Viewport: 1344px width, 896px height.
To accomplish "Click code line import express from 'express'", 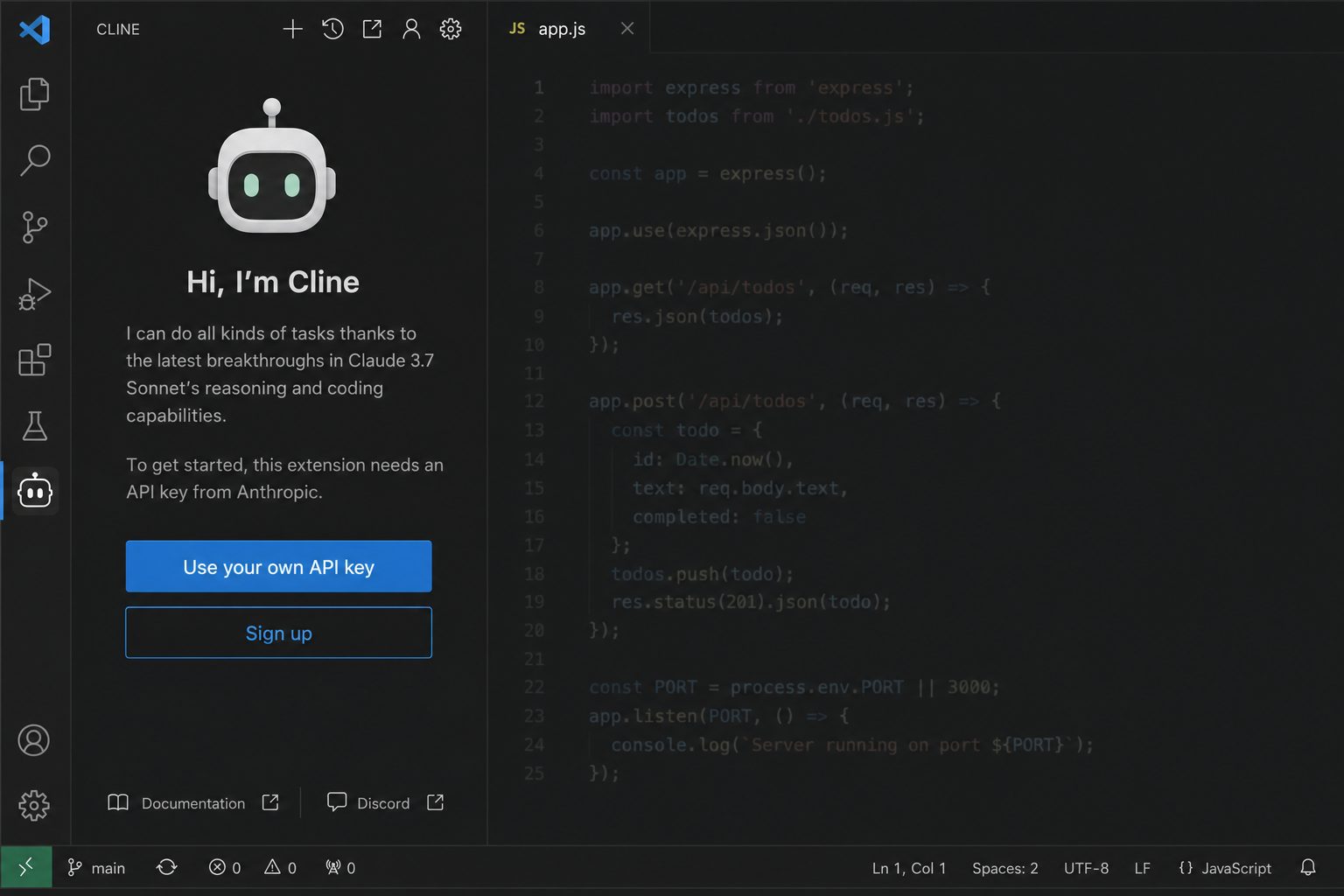I will pyautogui.click(x=752, y=87).
